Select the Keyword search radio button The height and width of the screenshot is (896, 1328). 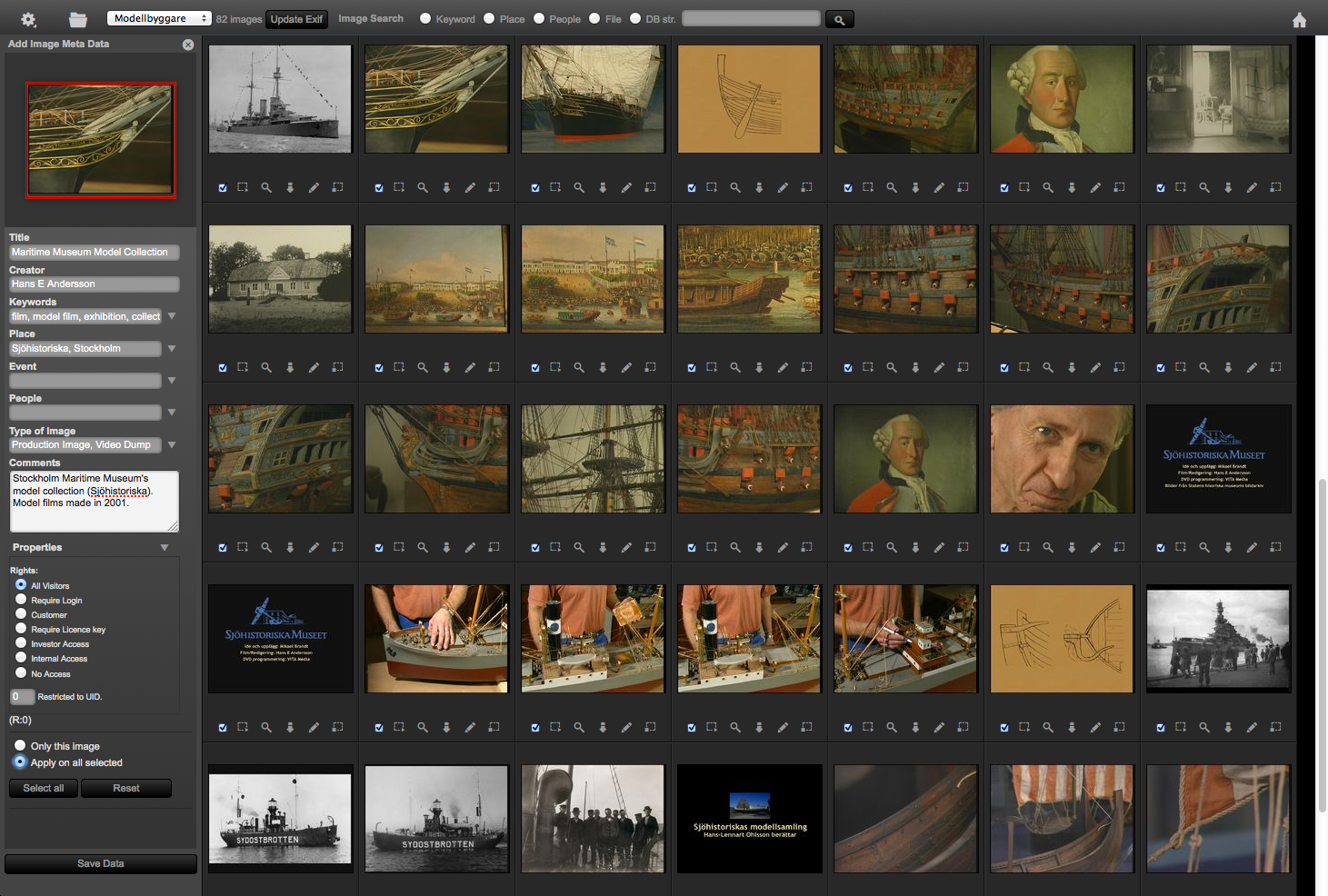[425, 18]
